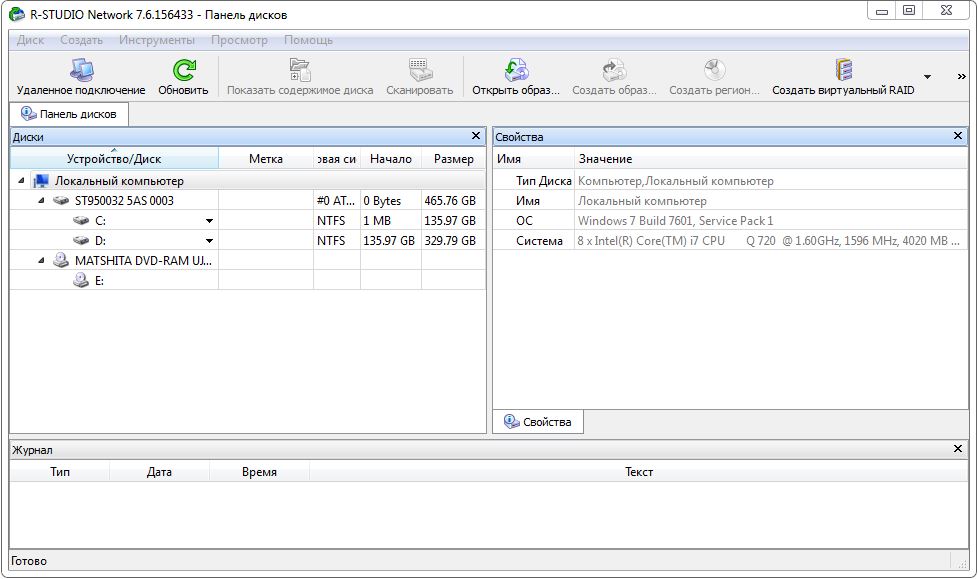Click the R-STUDIO app icon in title bar
Screen dimensions: 978x579
[x=17, y=14]
